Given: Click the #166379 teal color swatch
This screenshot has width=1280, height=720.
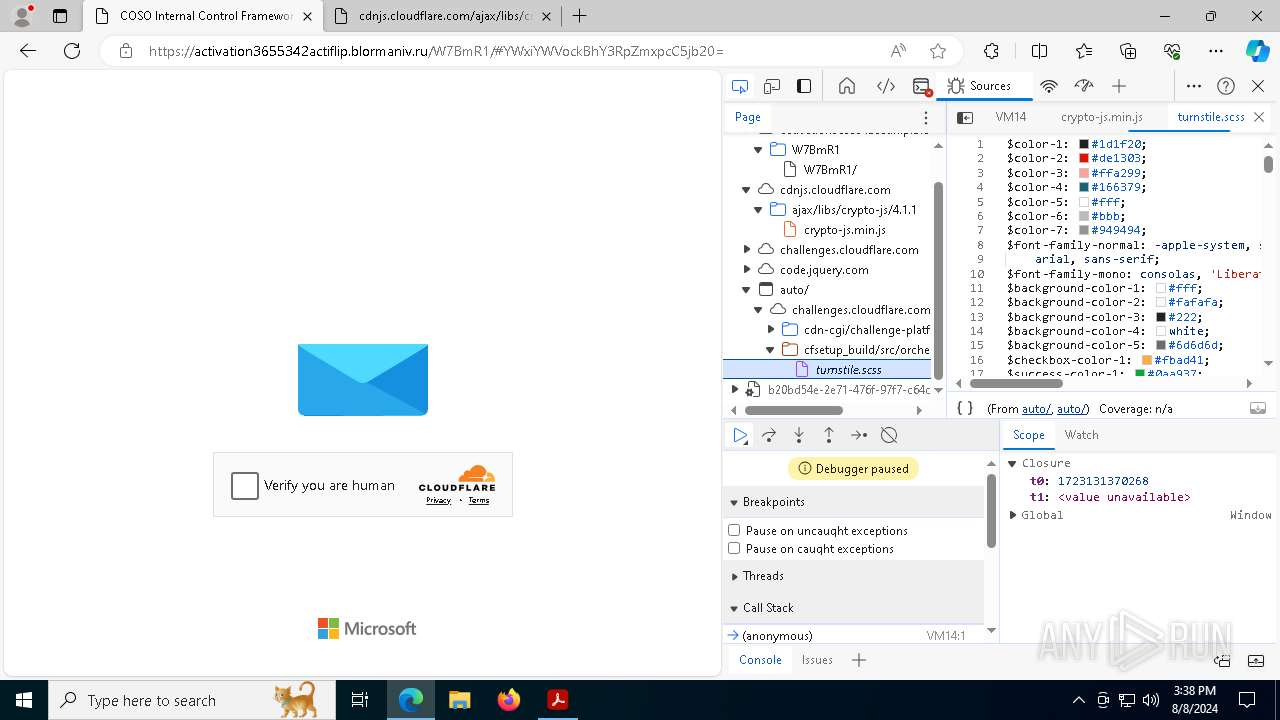Looking at the screenshot, I should [1084, 187].
